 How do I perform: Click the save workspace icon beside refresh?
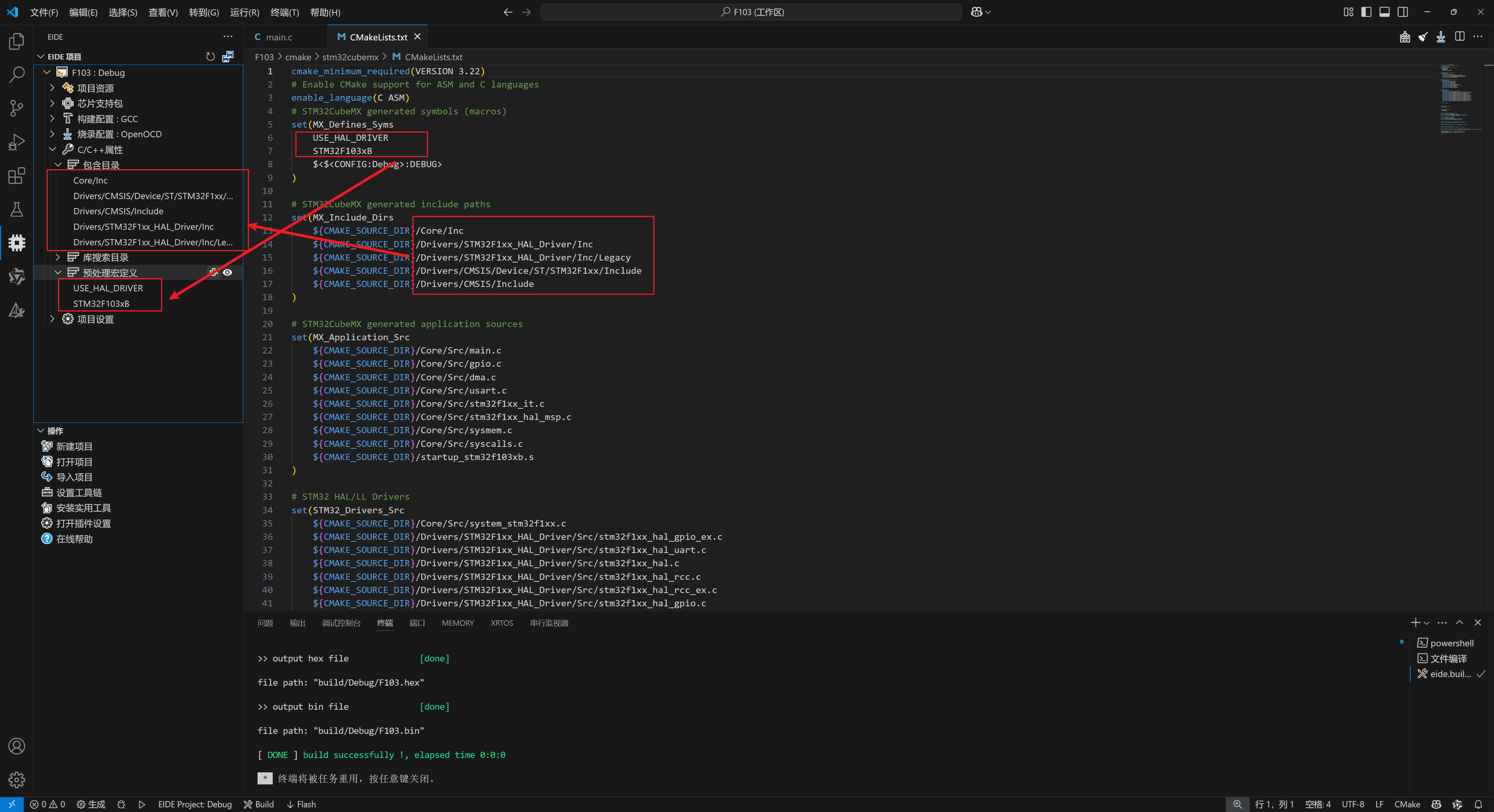pyautogui.click(x=228, y=56)
